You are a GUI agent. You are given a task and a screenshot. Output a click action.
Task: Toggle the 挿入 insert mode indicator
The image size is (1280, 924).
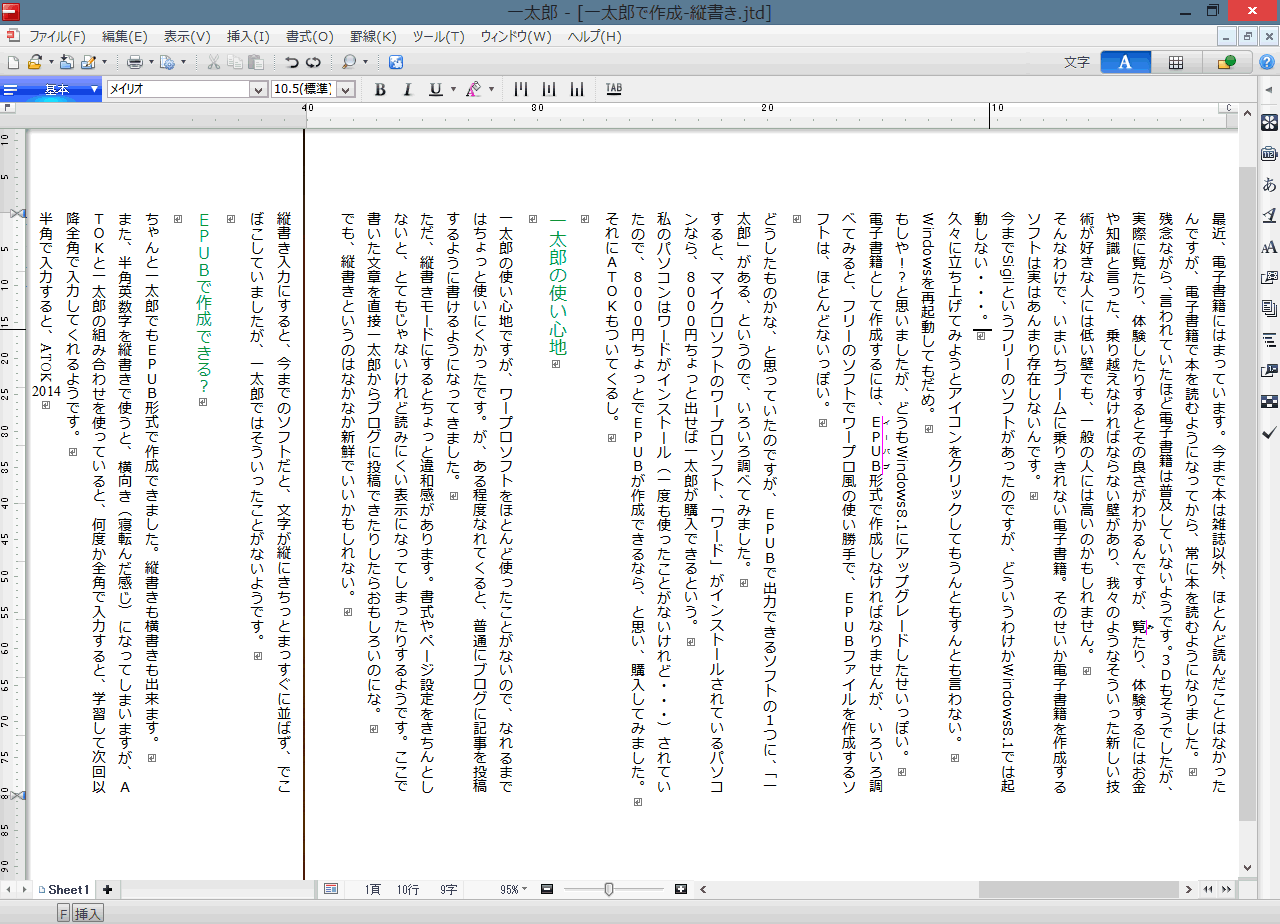[x=88, y=913]
